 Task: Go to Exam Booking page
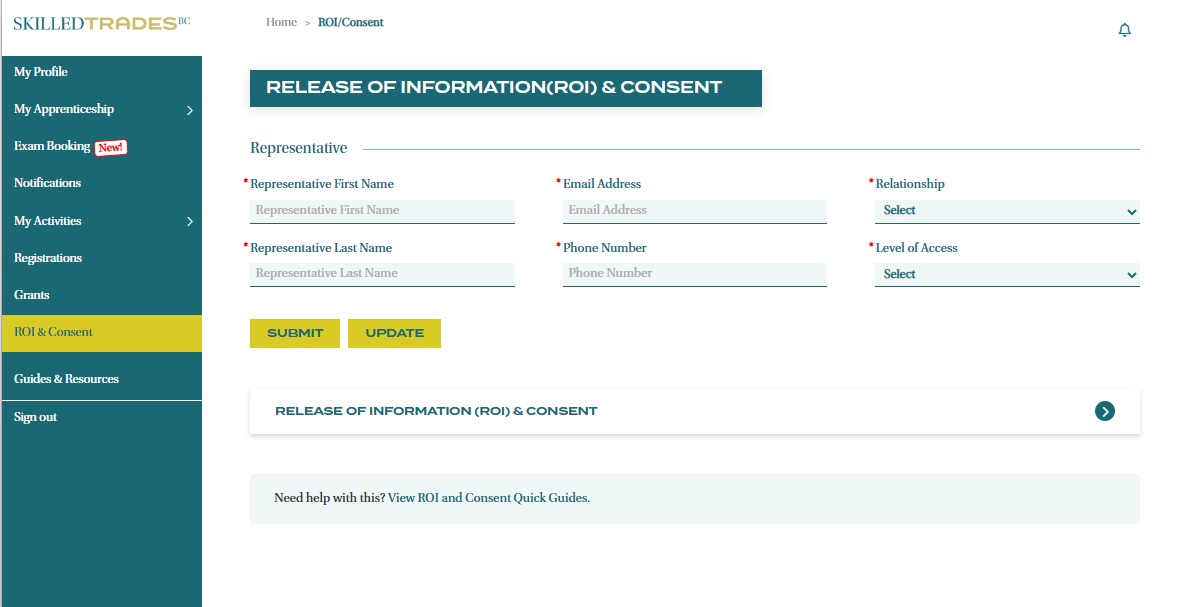[x=52, y=146]
